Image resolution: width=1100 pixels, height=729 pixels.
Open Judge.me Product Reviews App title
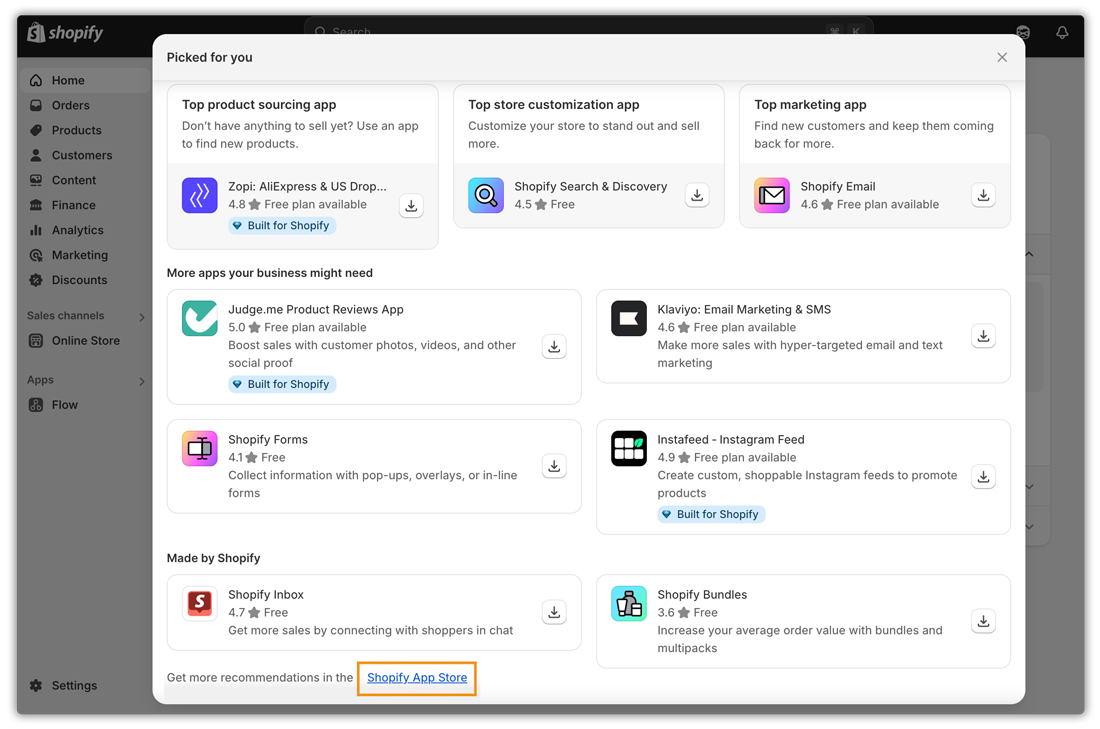click(x=316, y=309)
